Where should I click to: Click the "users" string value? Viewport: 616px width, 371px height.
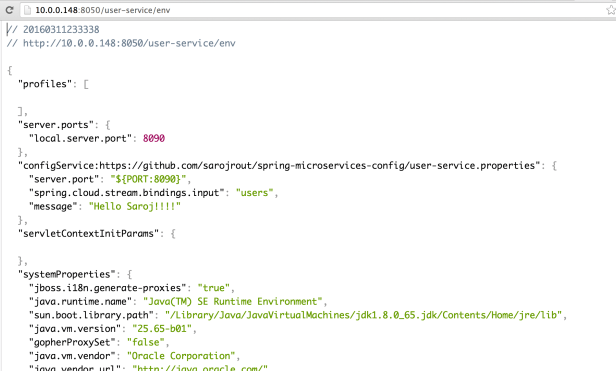coord(254,193)
